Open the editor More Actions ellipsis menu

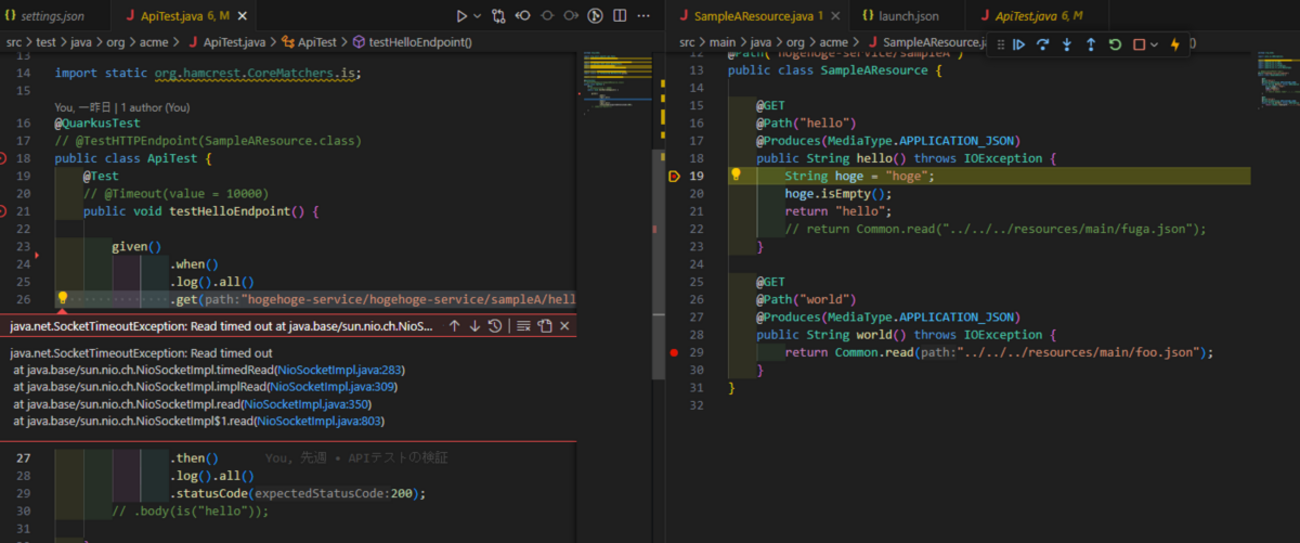pyautogui.click(x=643, y=16)
